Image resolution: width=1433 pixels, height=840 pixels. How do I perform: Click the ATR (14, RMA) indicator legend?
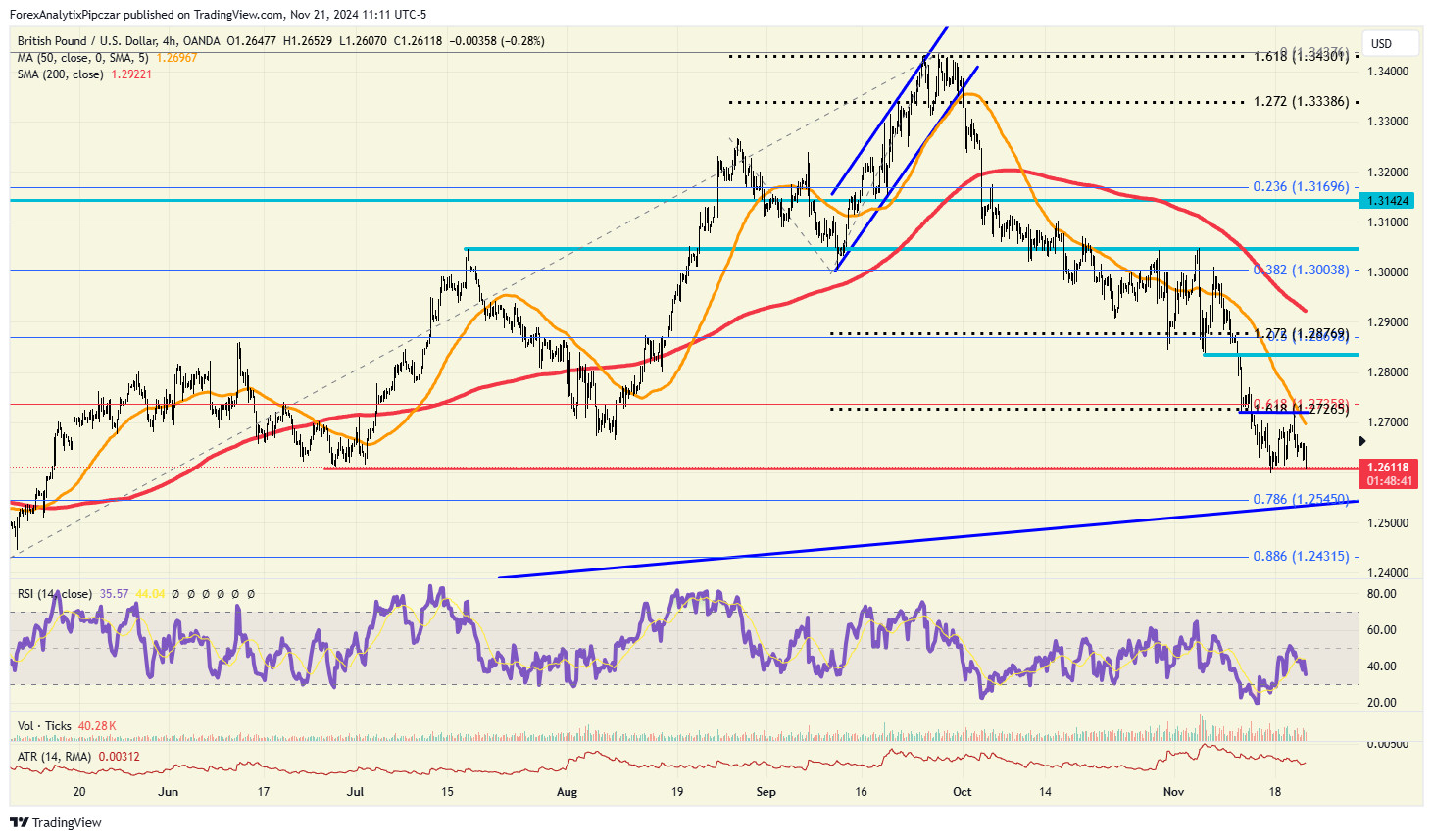tap(54, 757)
